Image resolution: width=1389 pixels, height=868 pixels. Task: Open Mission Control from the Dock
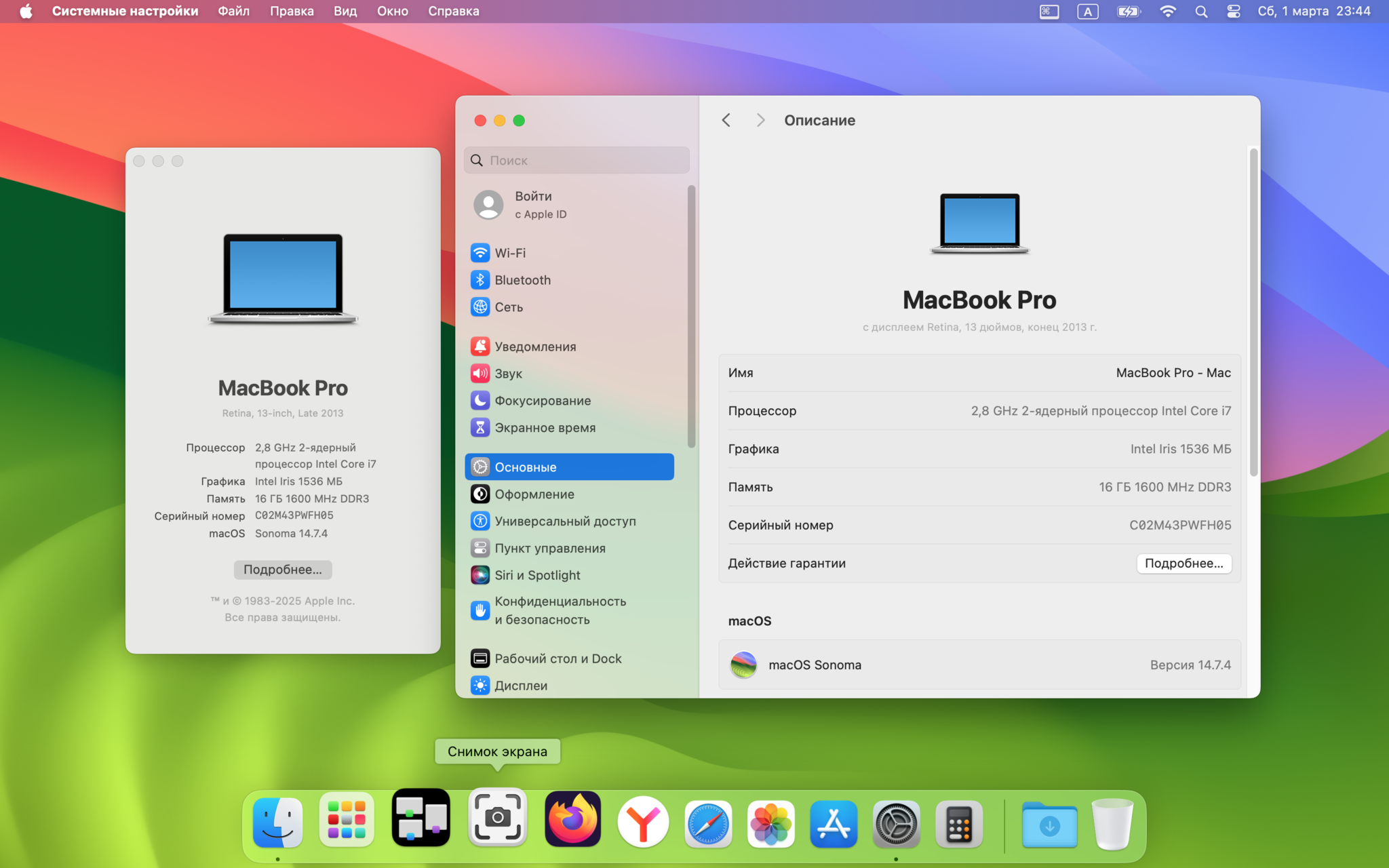[420, 818]
